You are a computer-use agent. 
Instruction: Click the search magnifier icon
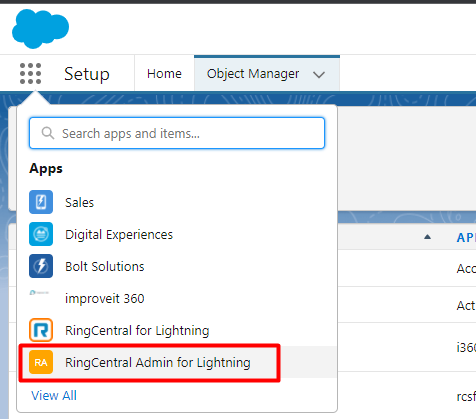[x=48, y=133]
